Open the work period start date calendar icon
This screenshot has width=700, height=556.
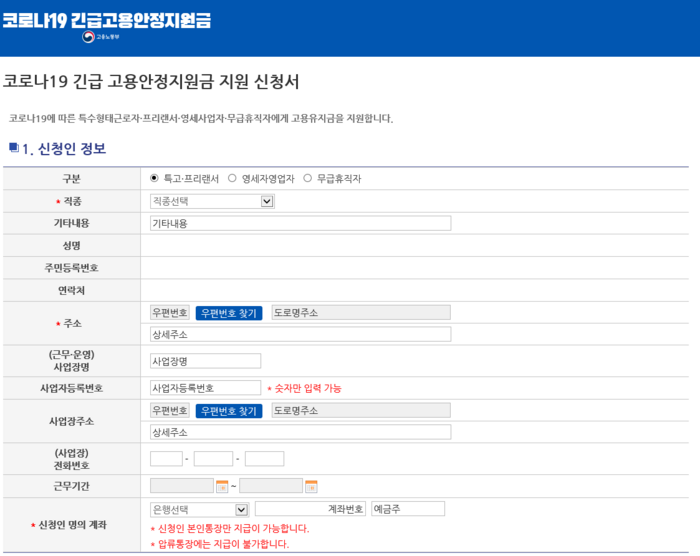pos(222,486)
